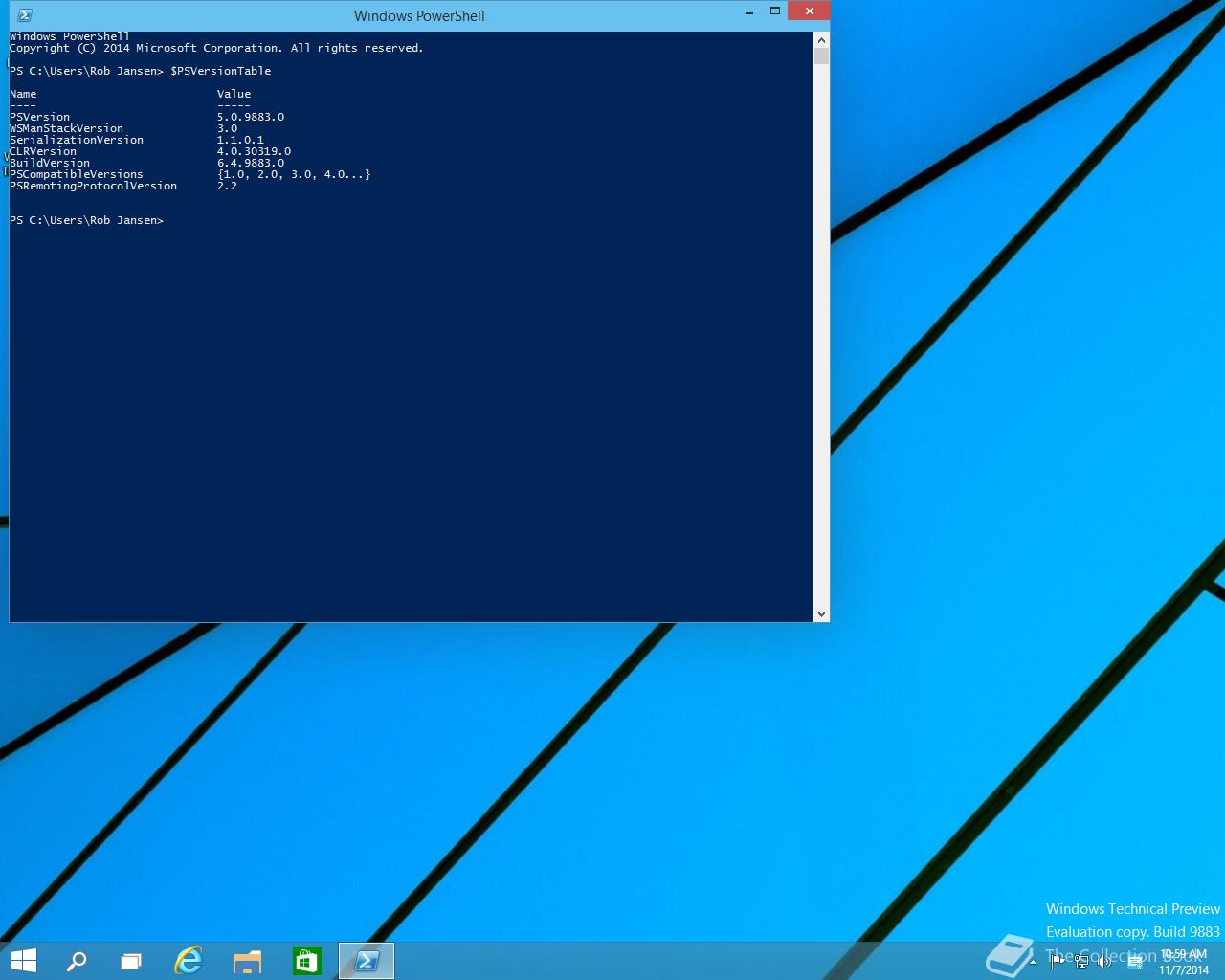Show hidden tray icons arrow
Image resolution: width=1225 pixels, height=980 pixels.
click(1033, 962)
